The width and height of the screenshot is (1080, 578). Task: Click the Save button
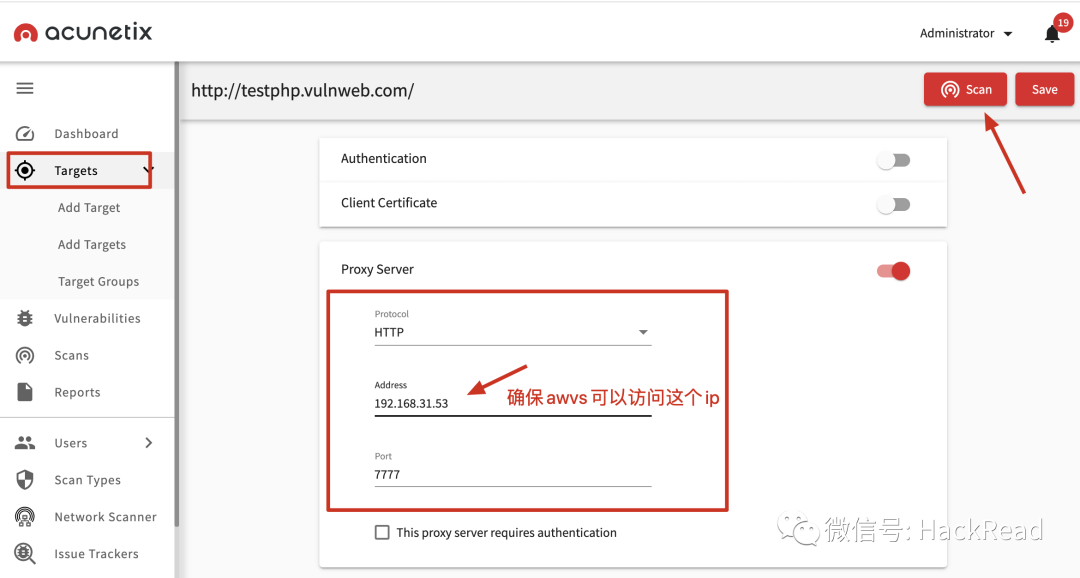coord(1044,90)
